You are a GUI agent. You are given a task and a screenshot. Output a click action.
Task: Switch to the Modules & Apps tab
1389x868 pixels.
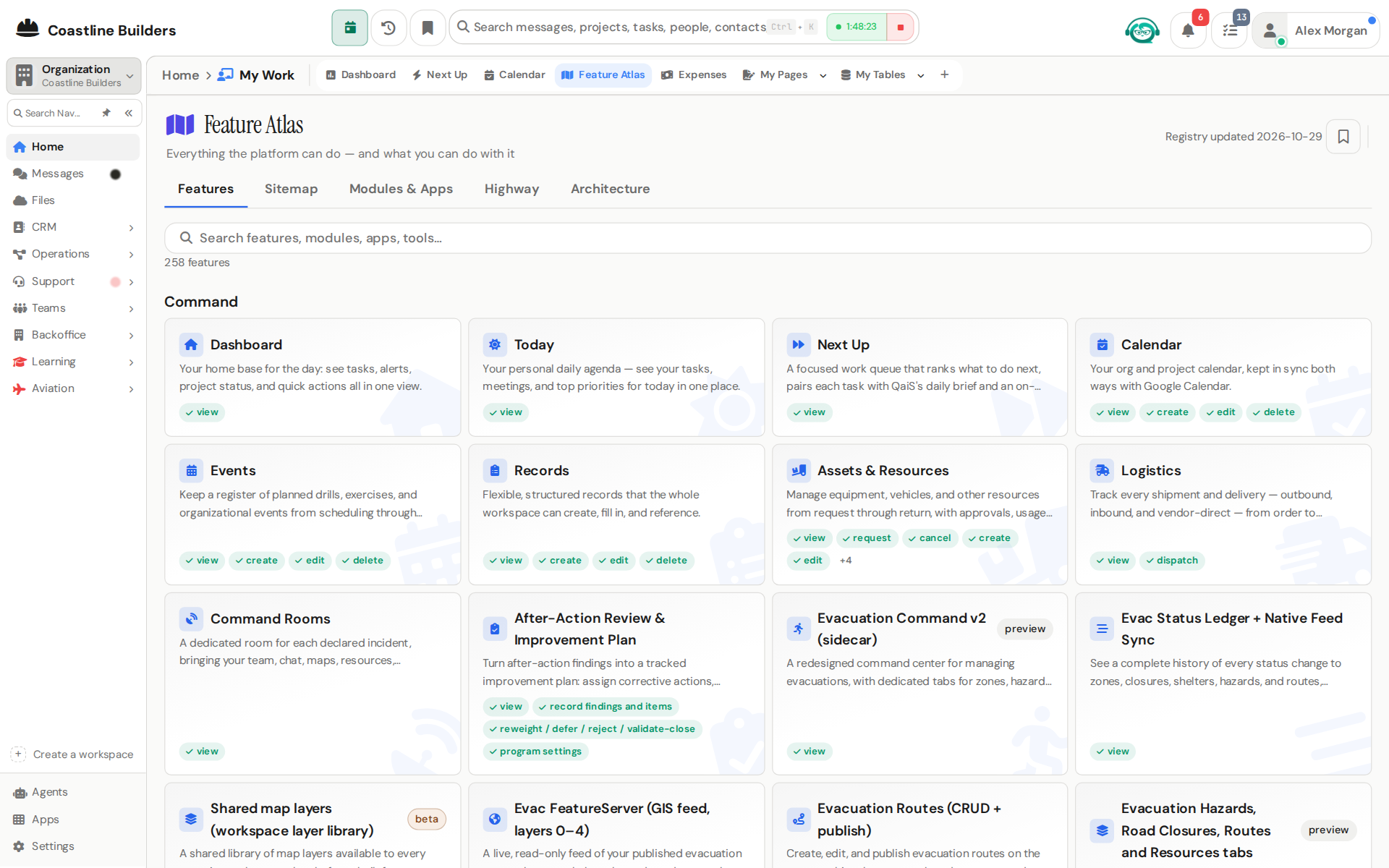(x=401, y=189)
